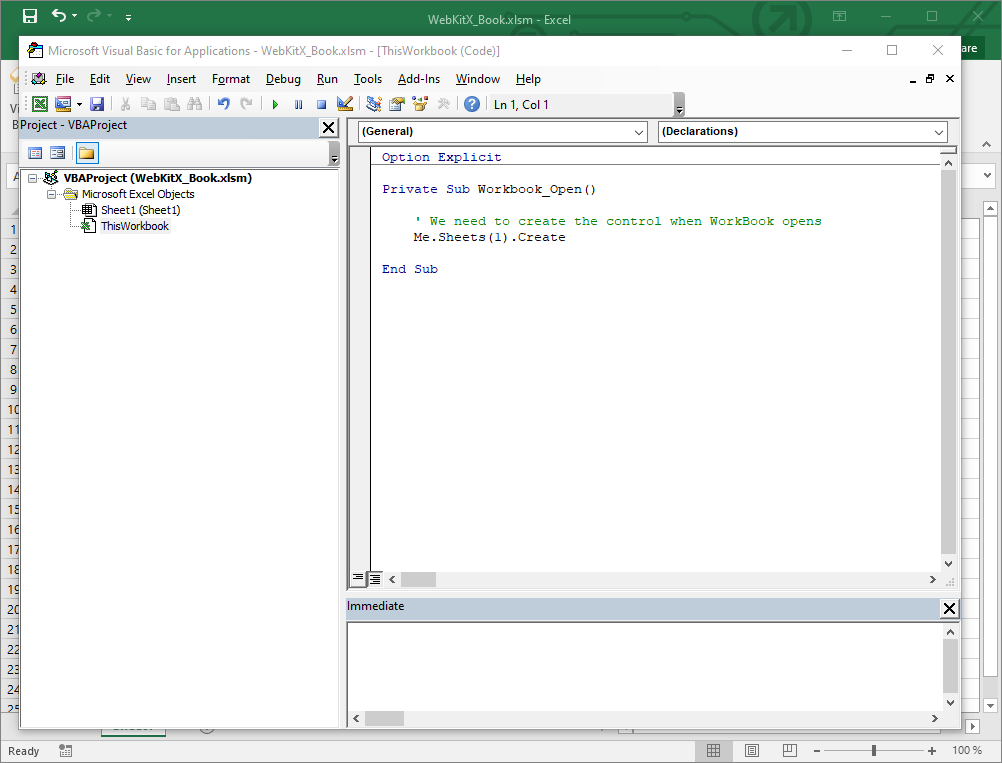Select the Microsoft Excel Objects folder label

coord(138,194)
